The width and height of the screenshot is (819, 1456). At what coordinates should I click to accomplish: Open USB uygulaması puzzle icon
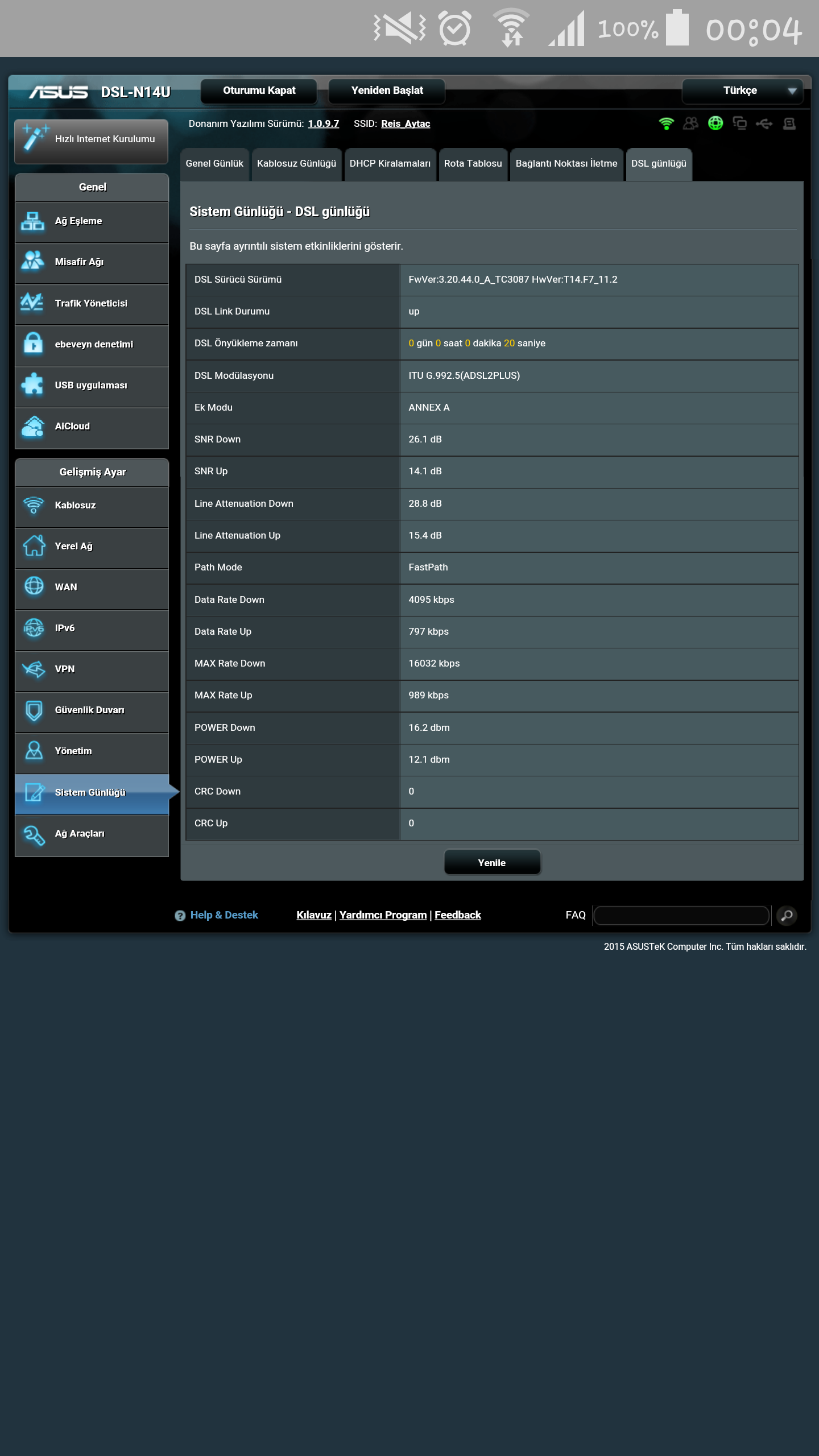point(32,384)
